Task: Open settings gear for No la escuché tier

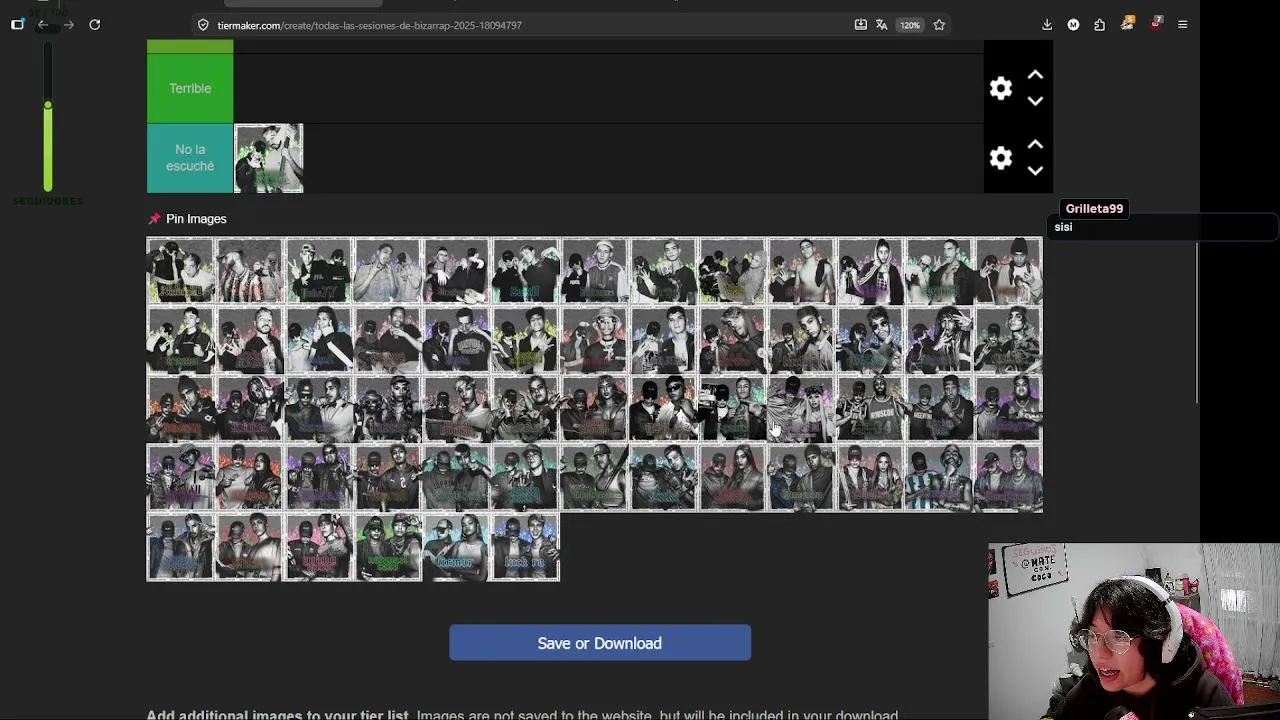Action: click(x=1001, y=158)
